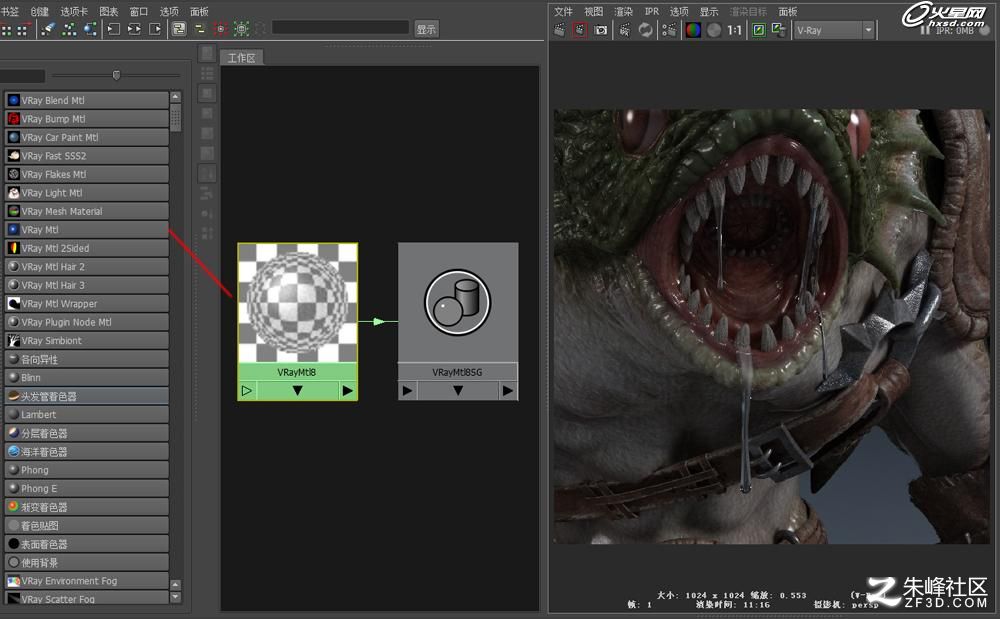The image size is (1000, 619).
Task: Select the Lambert shader entry
Action: [x=87, y=414]
